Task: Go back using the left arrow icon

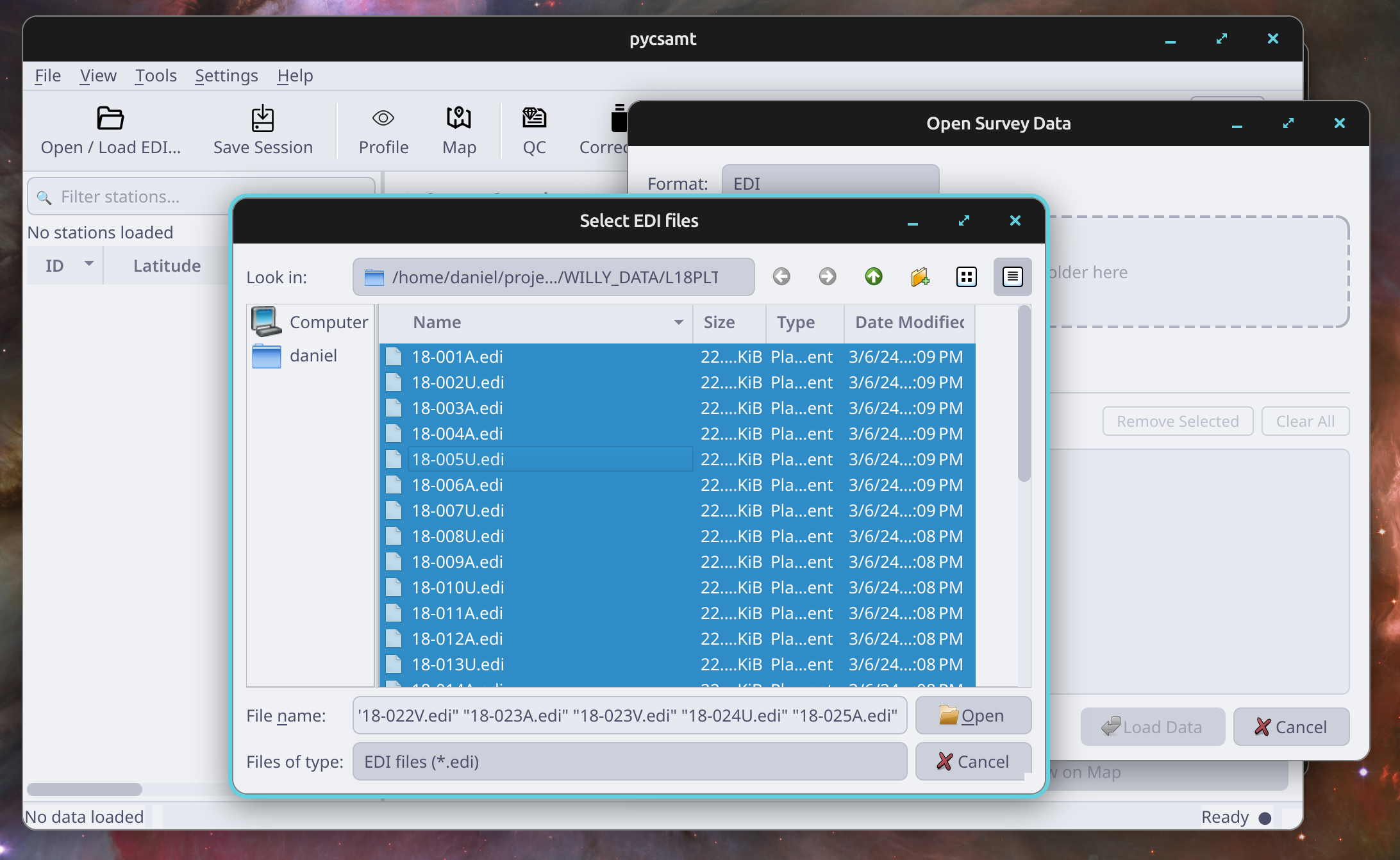Action: (x=781, y=277)
